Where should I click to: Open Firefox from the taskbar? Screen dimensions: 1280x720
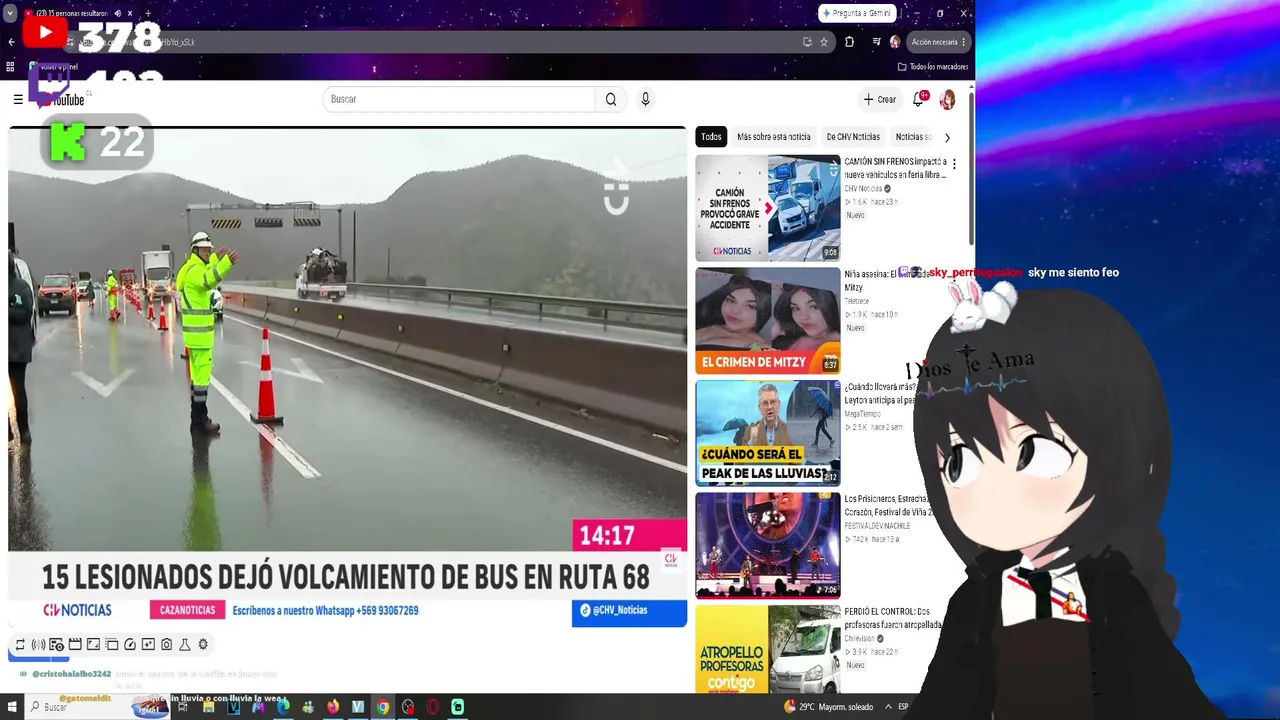(333, 707)
